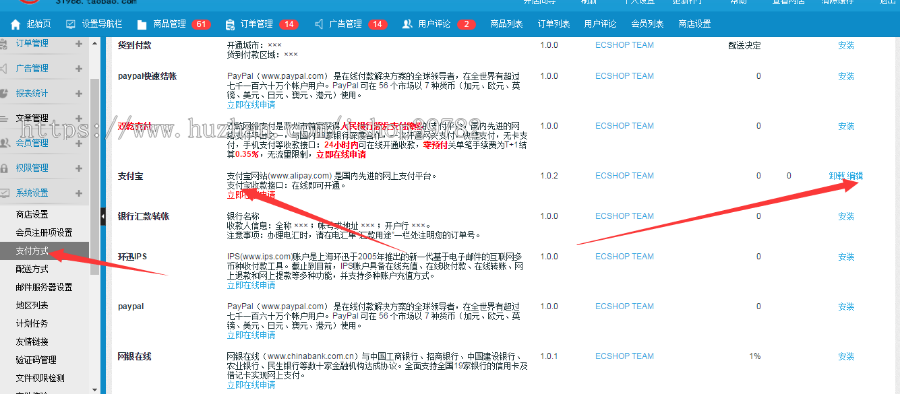Screen dimensions: 900x394
Task: Click version 1.0.2 in 支付宝 row
Action: tap(549, 176)
